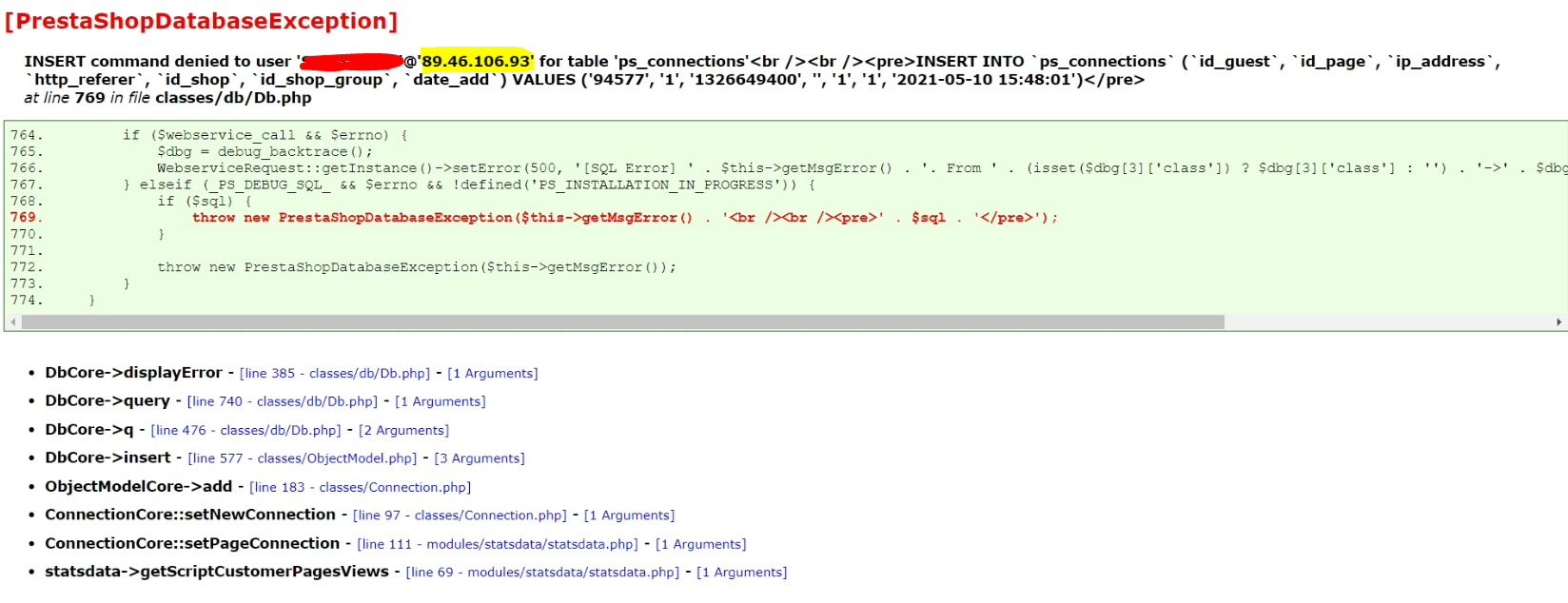Viewport: 1568px width, 603px height.
Task: Click the code line numbered 766 with WebserviceRequest
Action: click(x=862, y=168)
